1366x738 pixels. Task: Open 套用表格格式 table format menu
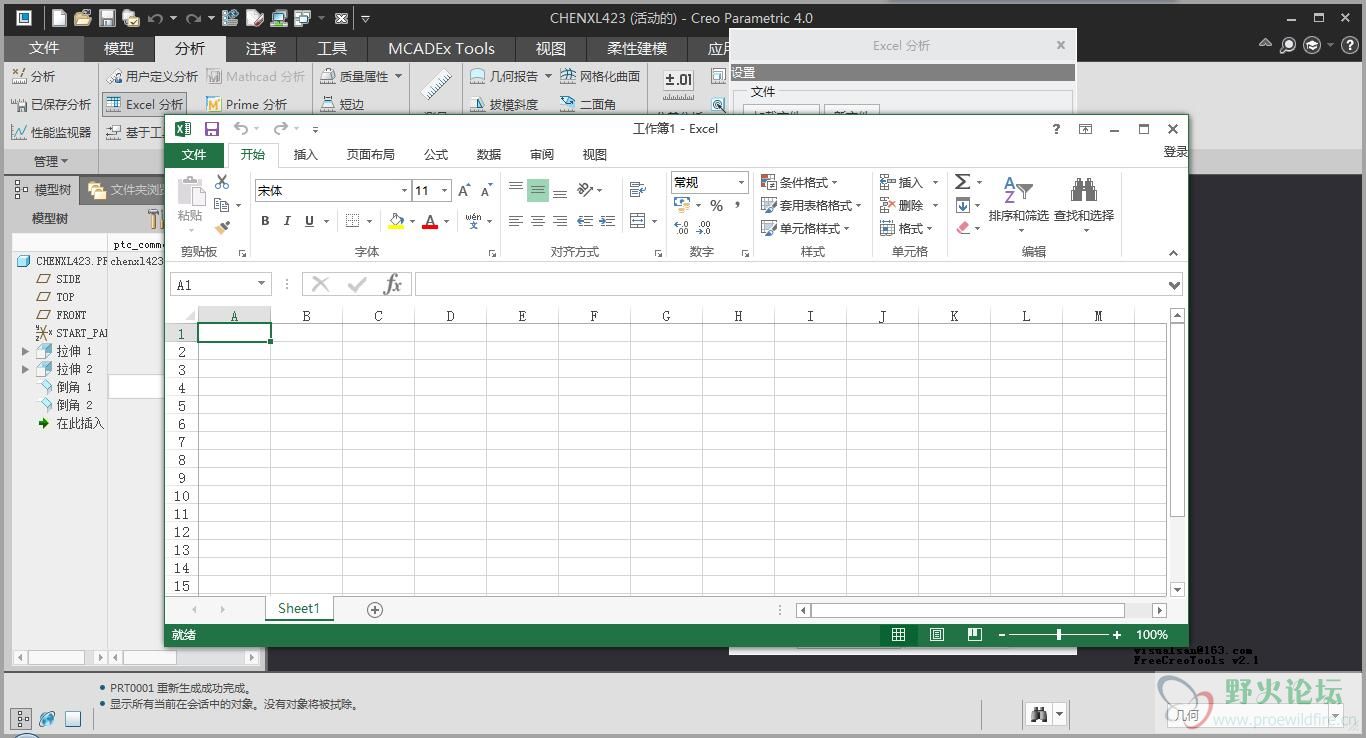click(812, 205)
